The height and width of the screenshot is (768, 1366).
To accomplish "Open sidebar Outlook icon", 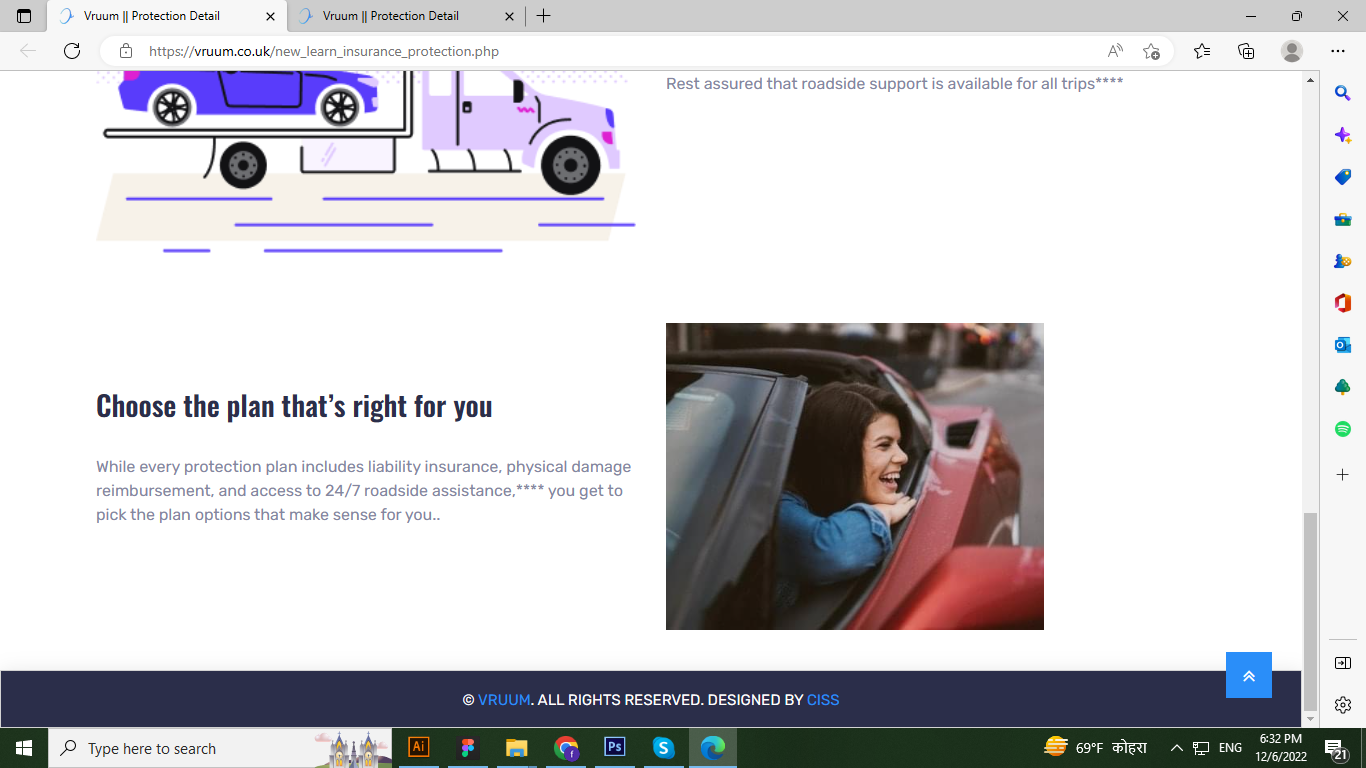I will [1343, 345].
